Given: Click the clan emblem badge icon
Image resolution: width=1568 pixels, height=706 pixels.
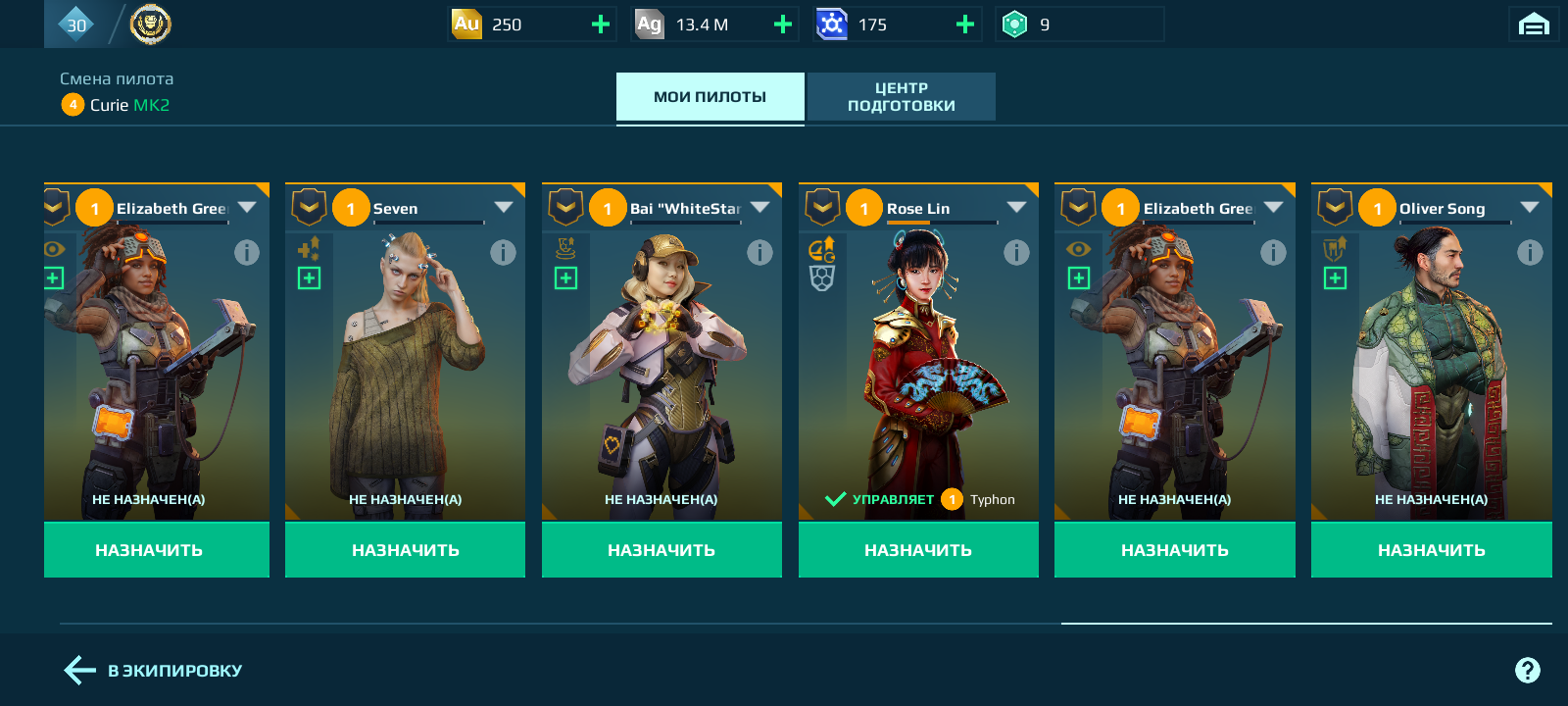Looking at the screenshot, I should (150, 24).
